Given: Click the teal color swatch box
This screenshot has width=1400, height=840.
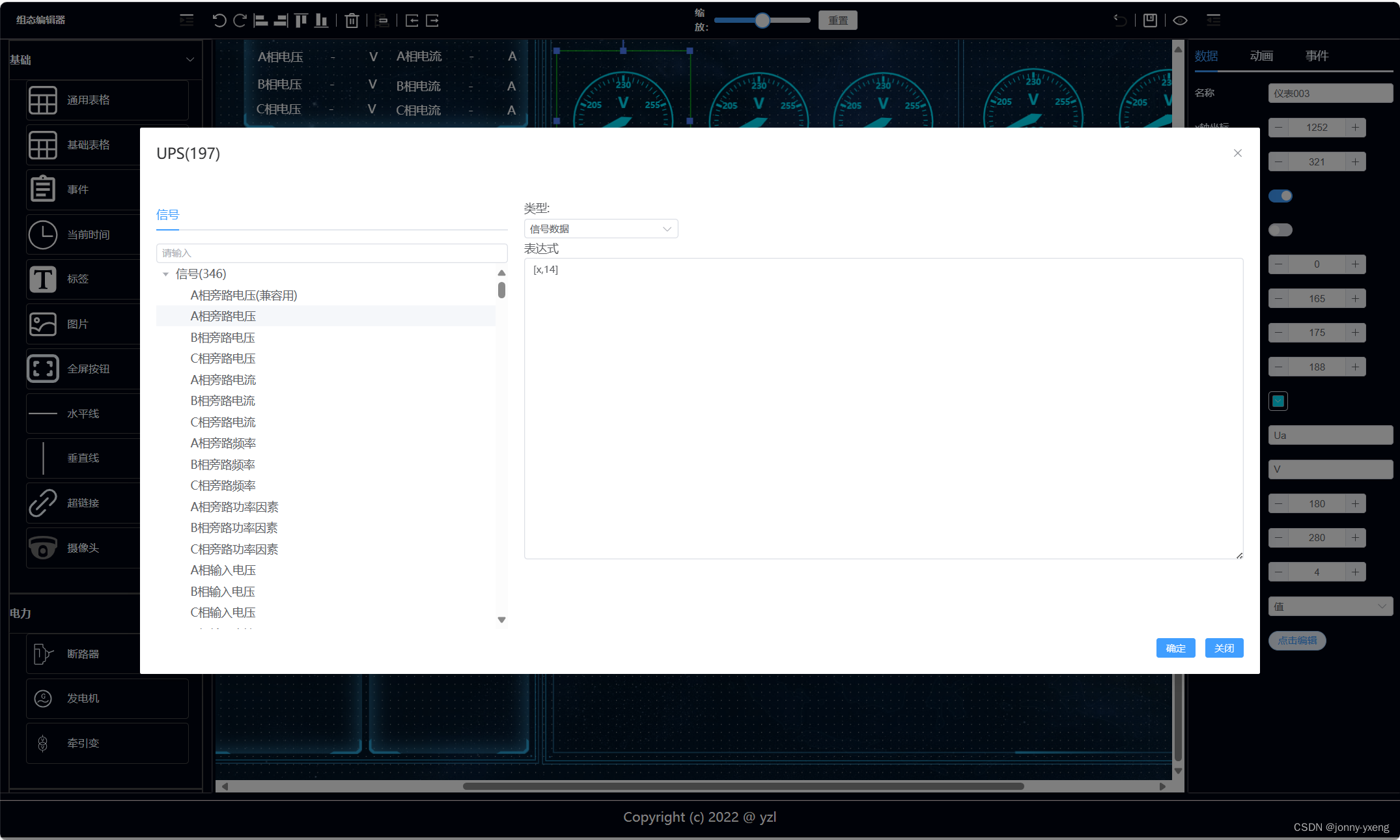Looking at the screenshot, I should (x=1278, y=401).
